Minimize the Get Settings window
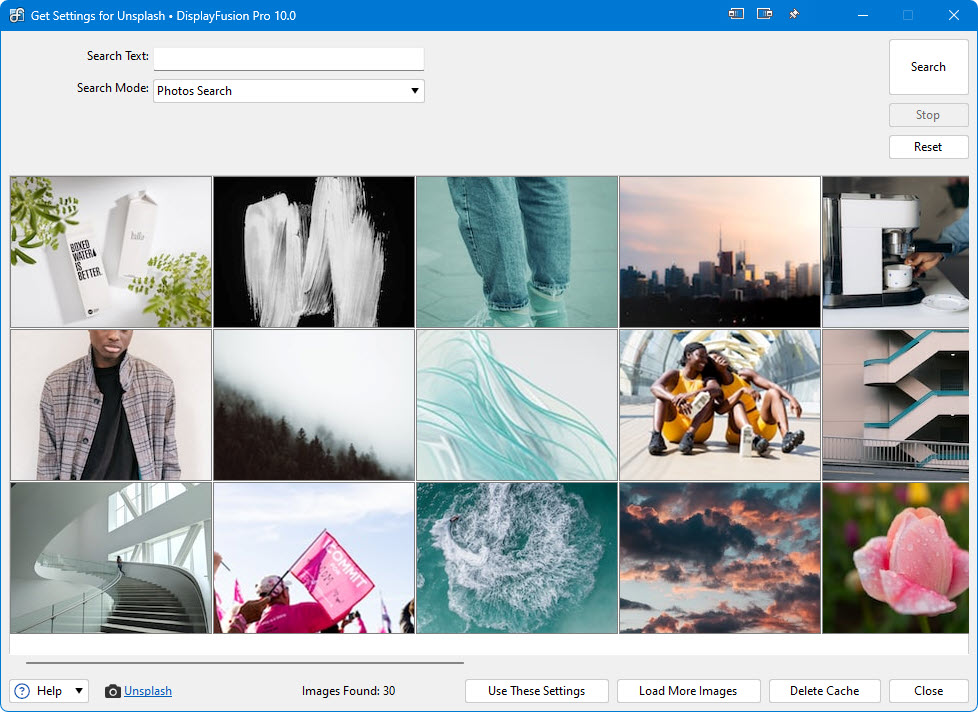 coord(863,15)
